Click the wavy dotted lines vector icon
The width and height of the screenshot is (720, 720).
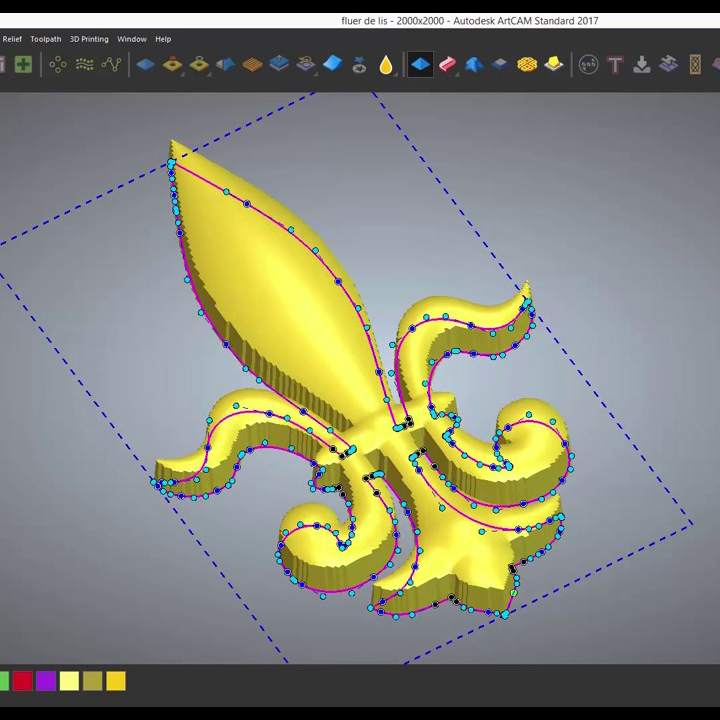pos(85,65)
